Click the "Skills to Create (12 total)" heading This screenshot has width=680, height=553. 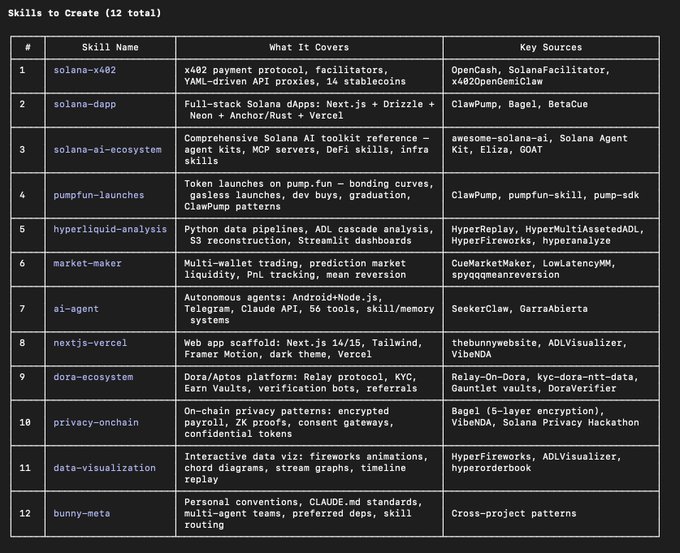[x=83, y=13]
